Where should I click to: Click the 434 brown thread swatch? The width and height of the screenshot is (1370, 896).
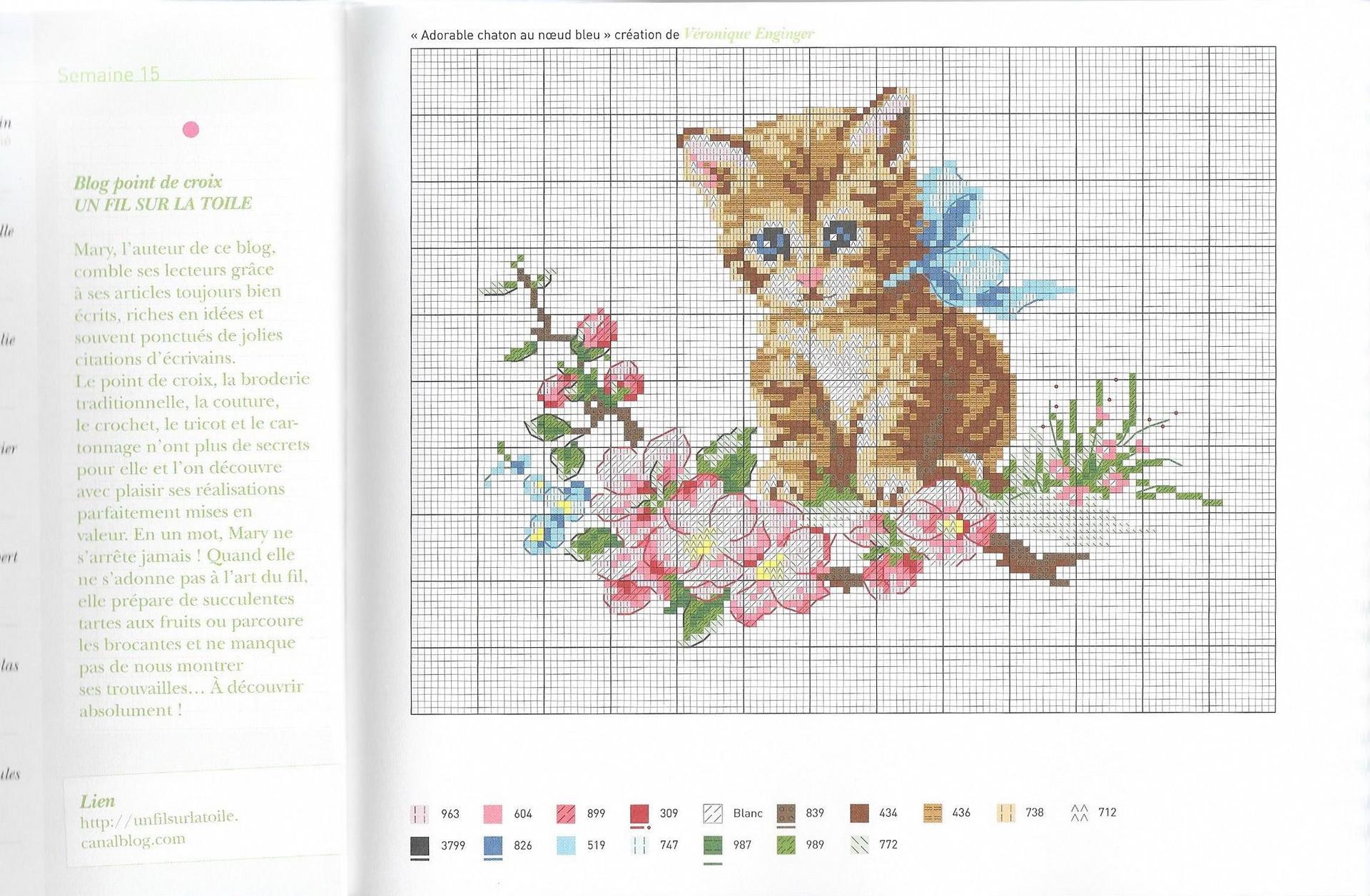pos(859,814)
